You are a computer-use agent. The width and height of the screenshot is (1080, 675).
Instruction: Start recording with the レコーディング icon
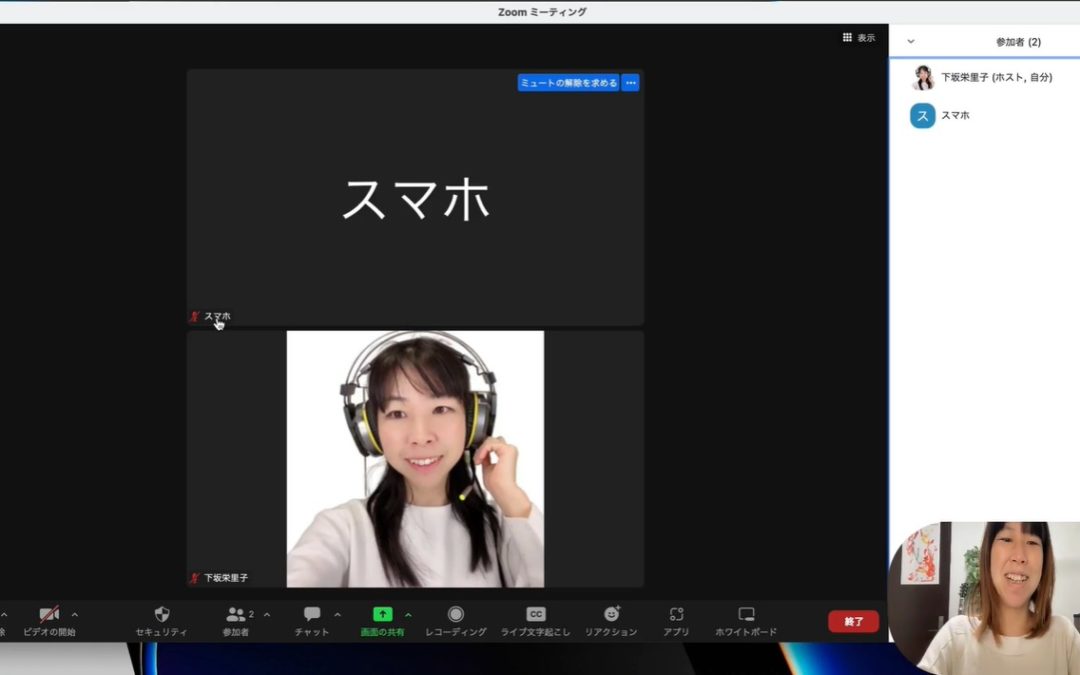coord(456,614)
